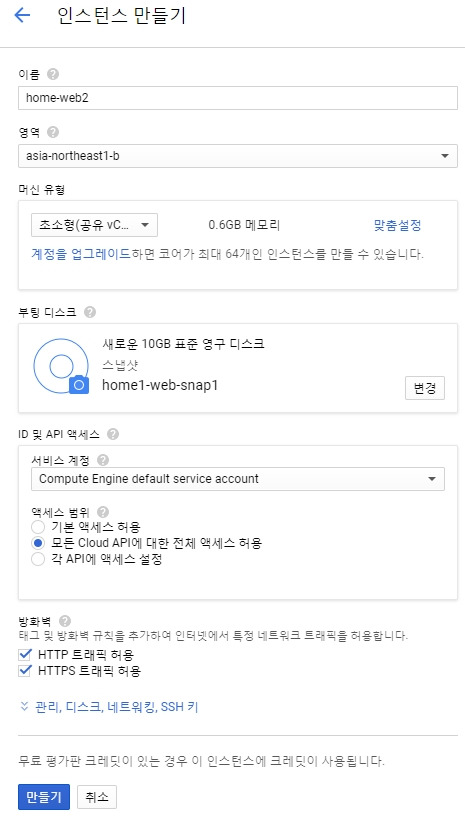Open help icon beside 부팅 디스크
Image resolution: width=465 pixels, height=823 pixels.
tap(90, 312)
